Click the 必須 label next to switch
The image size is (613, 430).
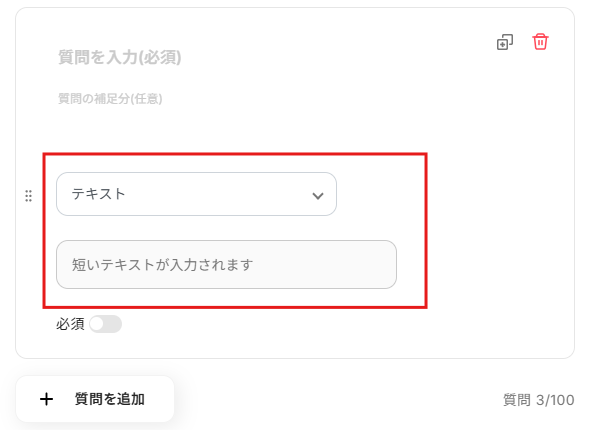click(70, 324)
